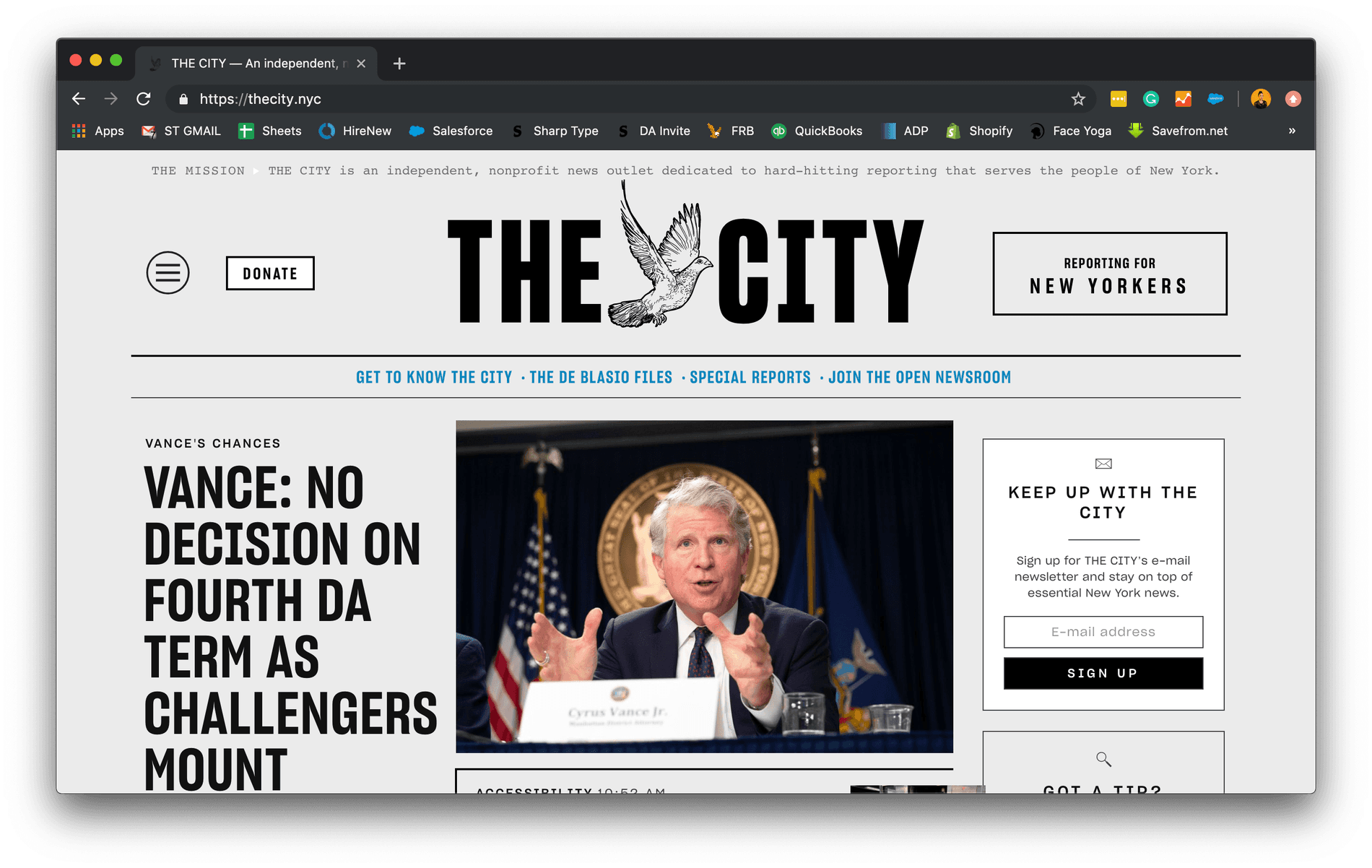Open the HireNew bookmark
Viewport: 1372px width, 868px height.
tap(355, 131)
